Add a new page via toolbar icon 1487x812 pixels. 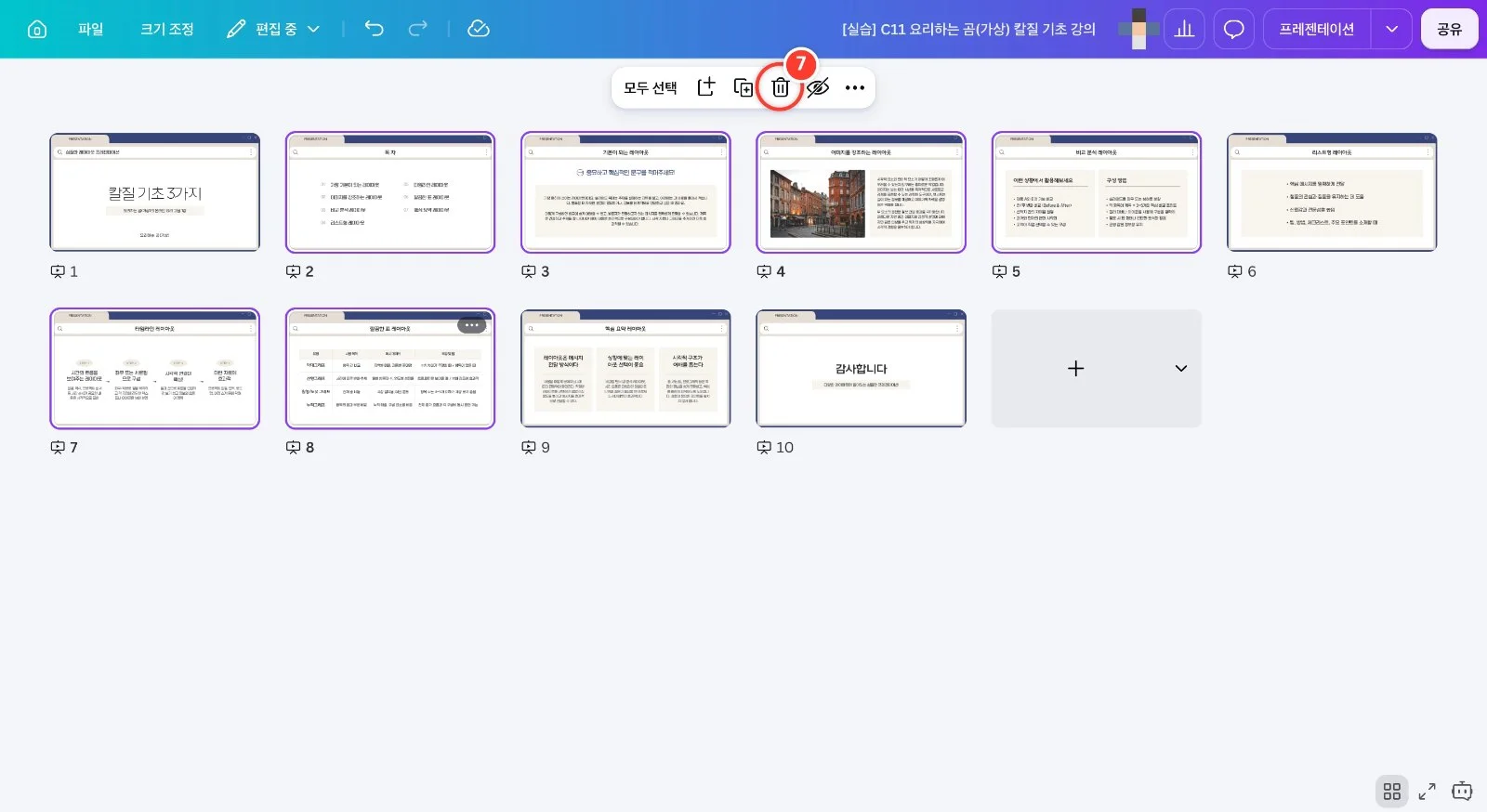[706, 87]
